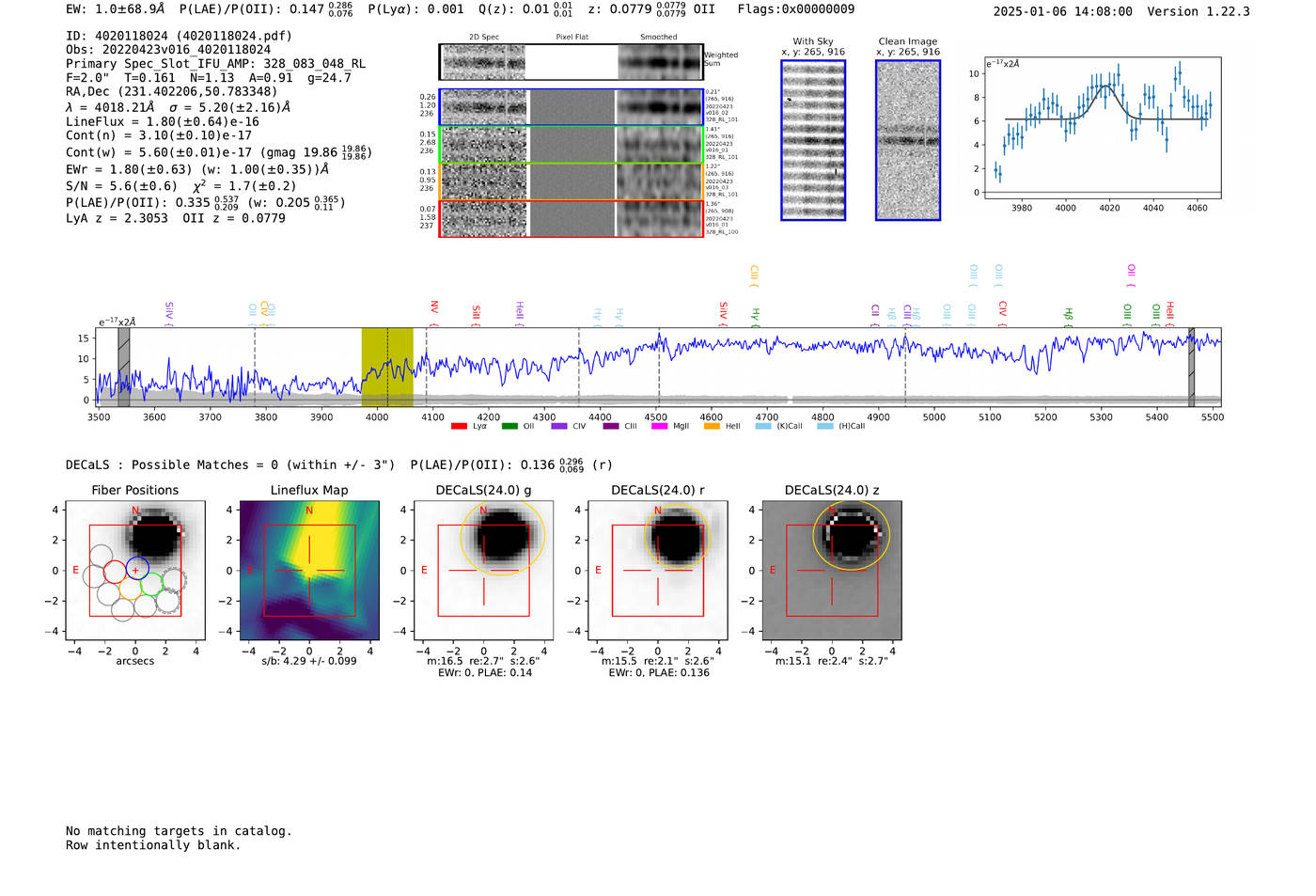1316x896 pixels.
Task: Click the blue fiber circle in Fiber Positions
Action: coord(137,569)
